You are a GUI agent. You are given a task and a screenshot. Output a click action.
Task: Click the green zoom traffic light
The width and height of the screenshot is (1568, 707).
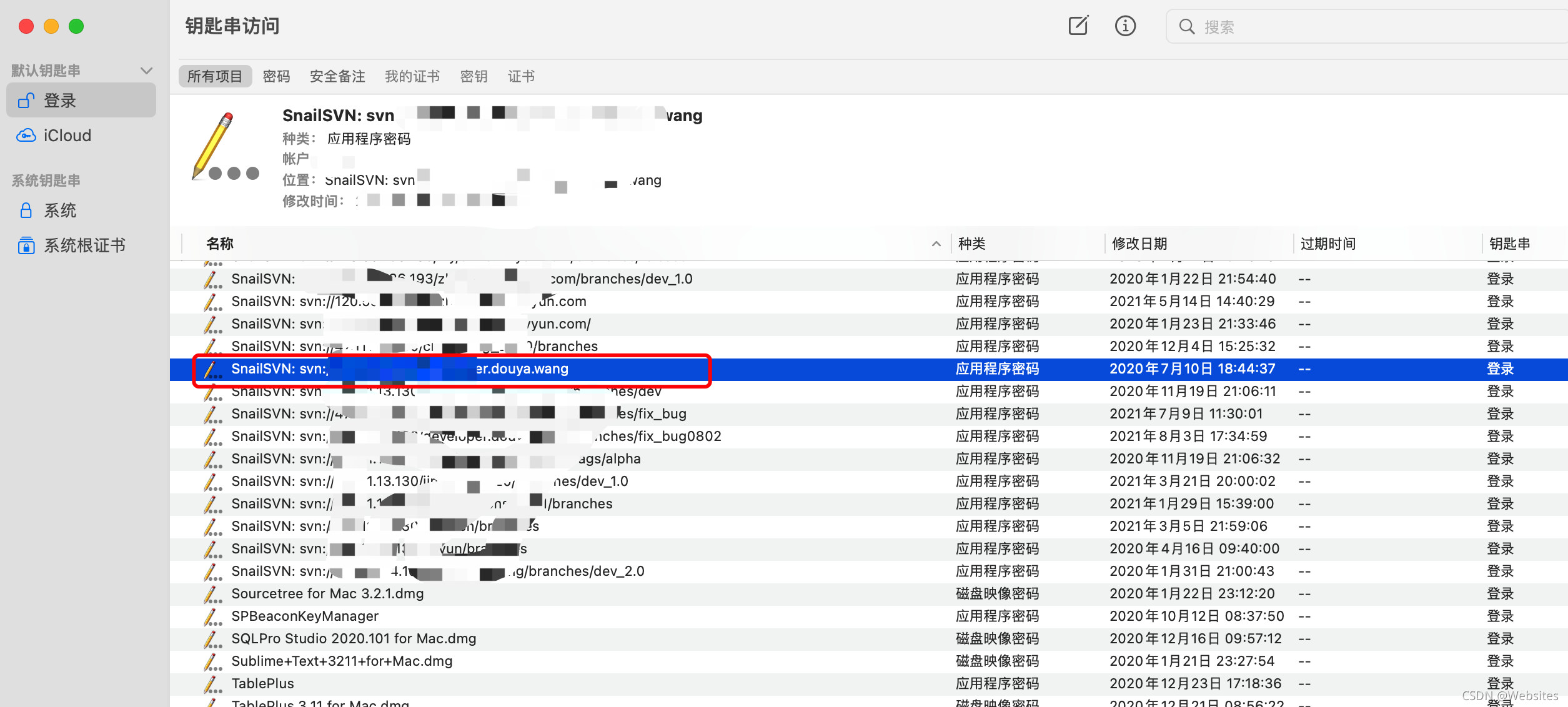(76, 26)
